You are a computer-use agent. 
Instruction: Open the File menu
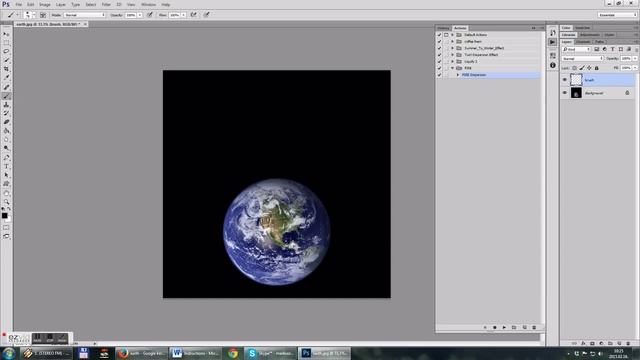[19, 4]
